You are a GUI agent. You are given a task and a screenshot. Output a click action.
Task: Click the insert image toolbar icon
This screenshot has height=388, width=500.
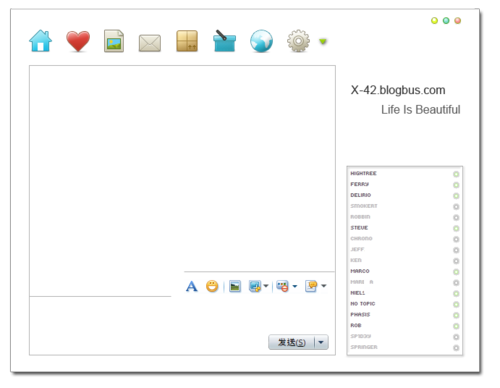[235, 286]
